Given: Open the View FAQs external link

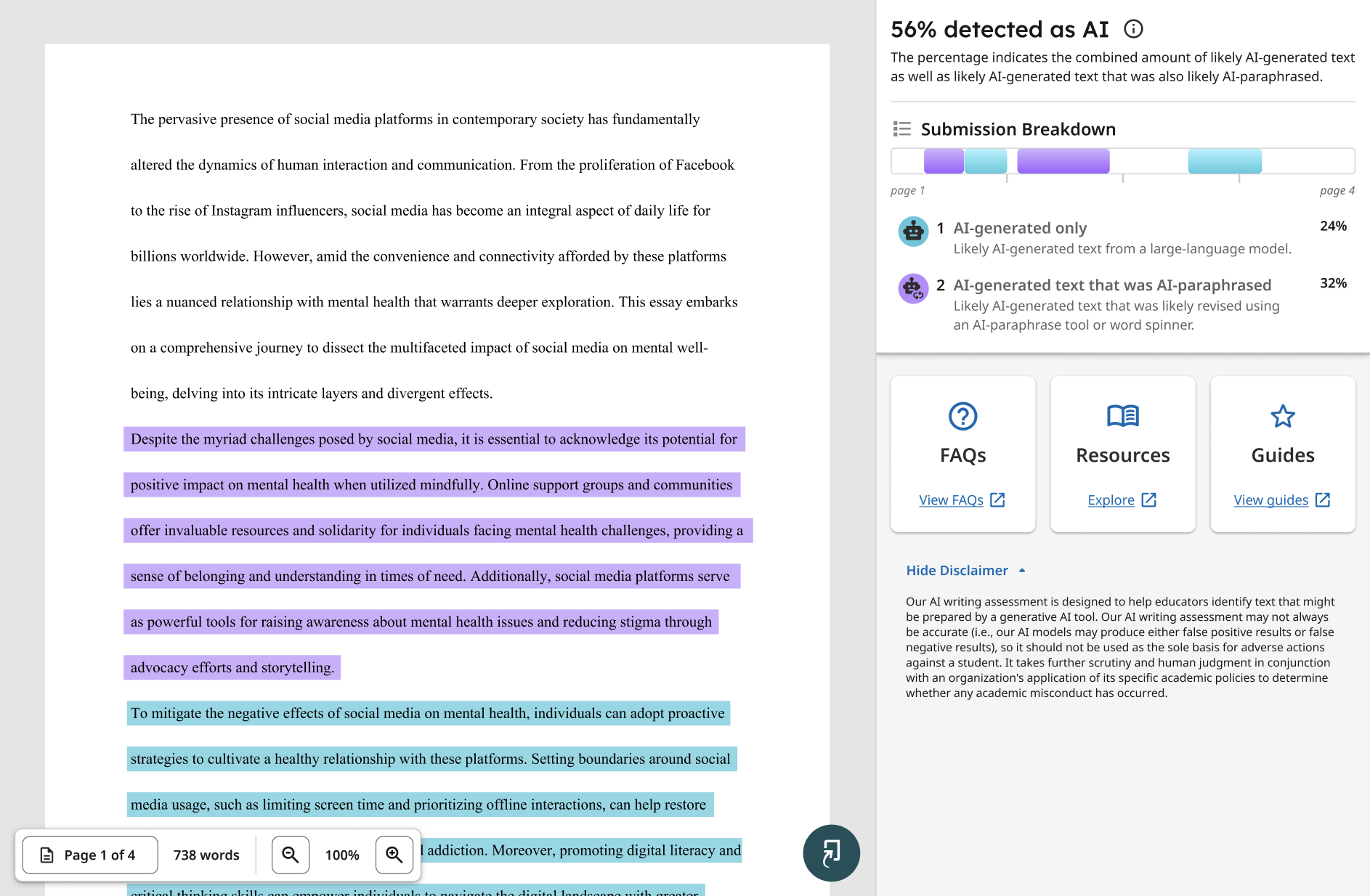Looking at the screenshot, I should coord(962,500).
